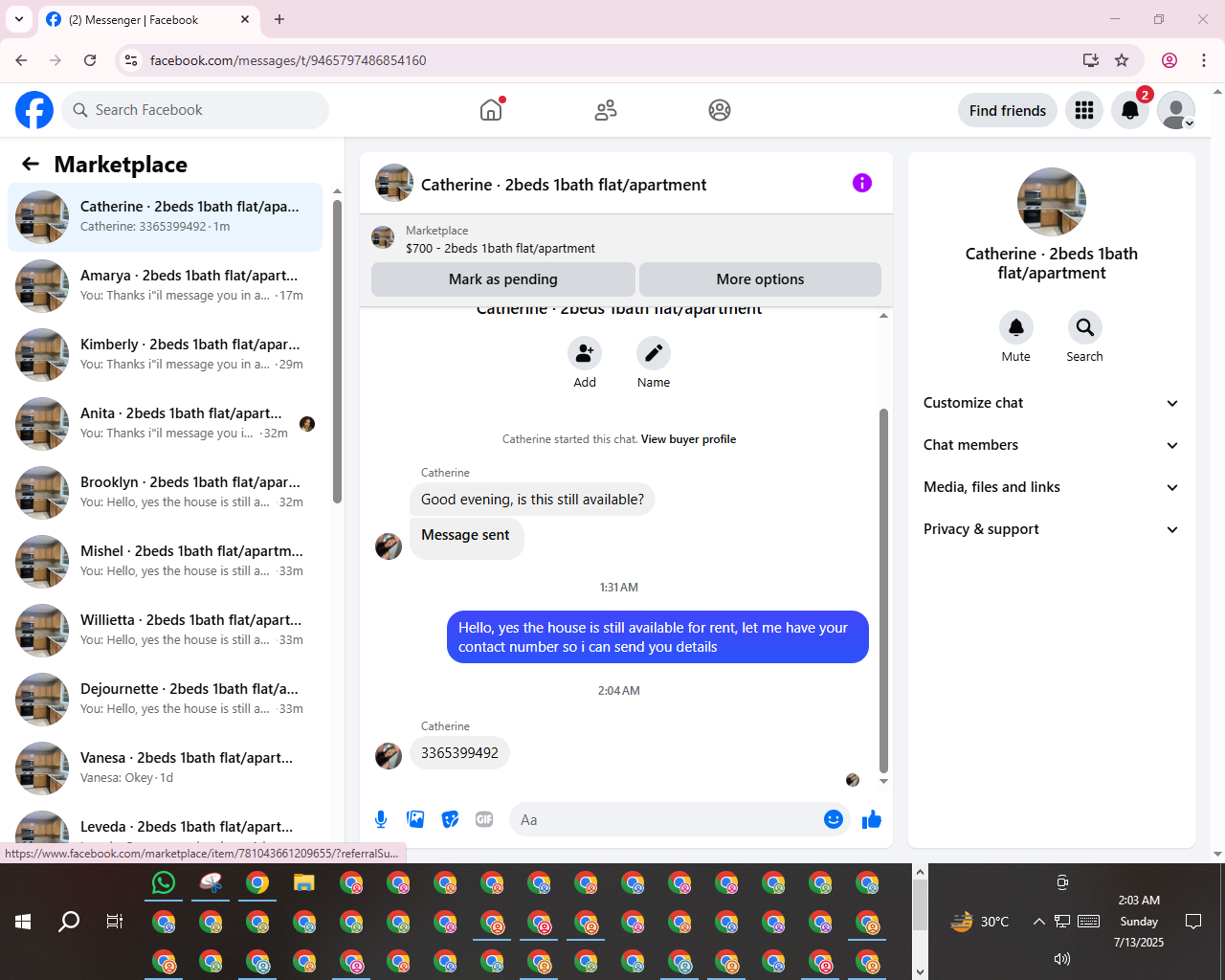Click the More options button
This screenshot has width=1225, height=980.
pos(760,279)
